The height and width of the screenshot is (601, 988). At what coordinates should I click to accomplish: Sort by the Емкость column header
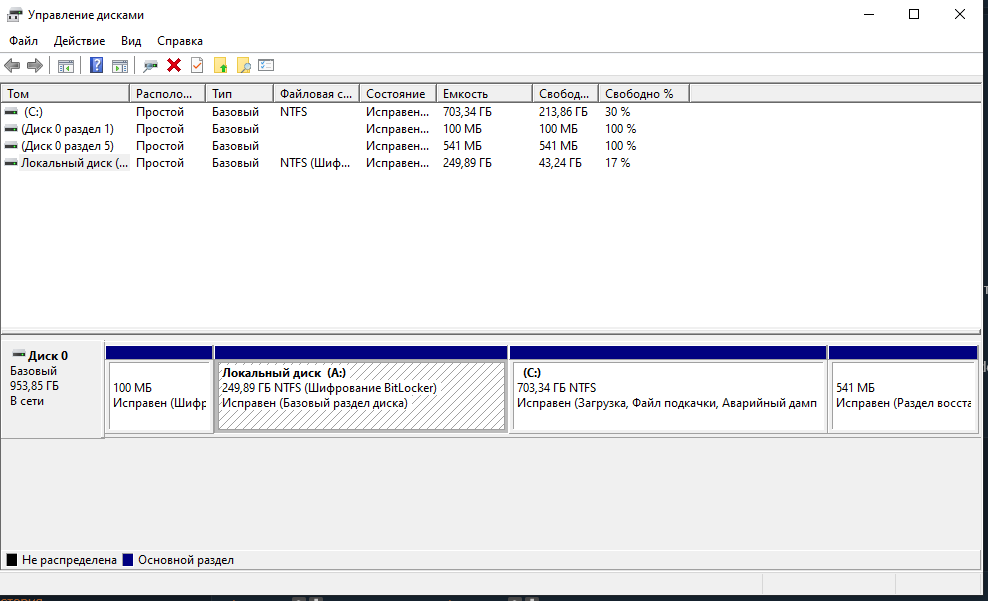point(485,94)
